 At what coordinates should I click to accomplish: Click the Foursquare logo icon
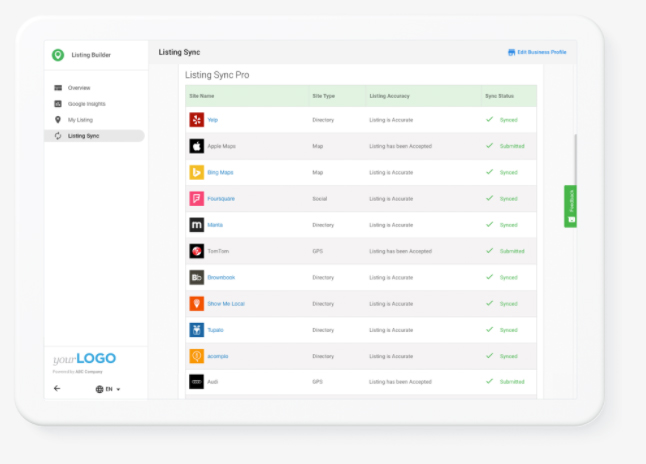point(197,199)
